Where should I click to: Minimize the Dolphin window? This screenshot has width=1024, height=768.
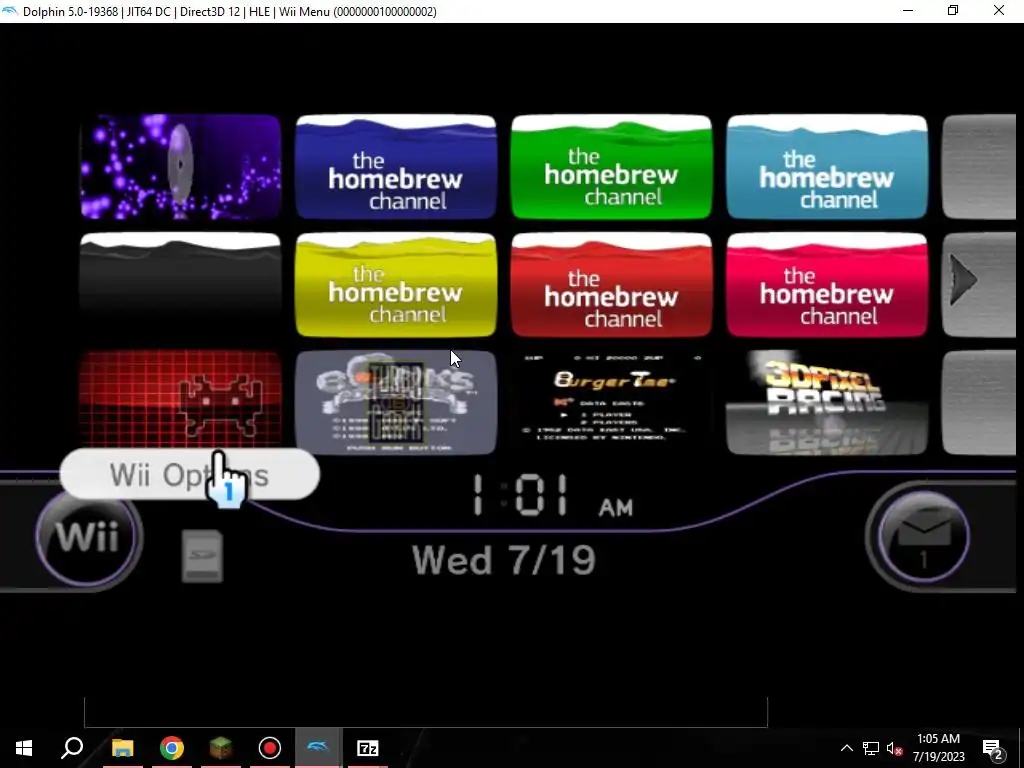pos(908,11)
